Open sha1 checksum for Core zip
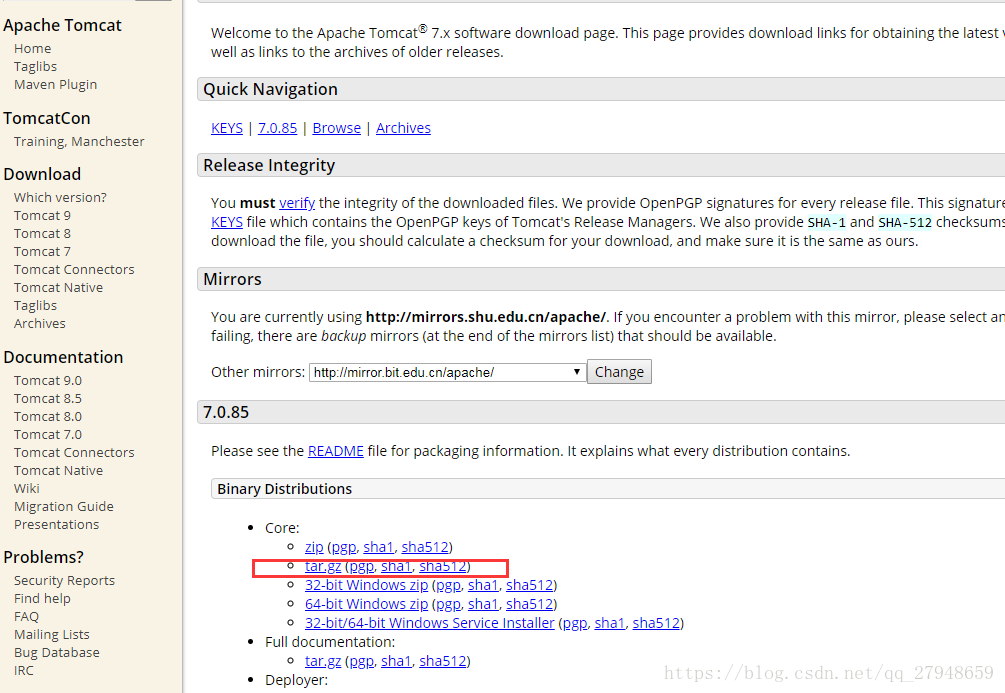 (x=378, y=547)
